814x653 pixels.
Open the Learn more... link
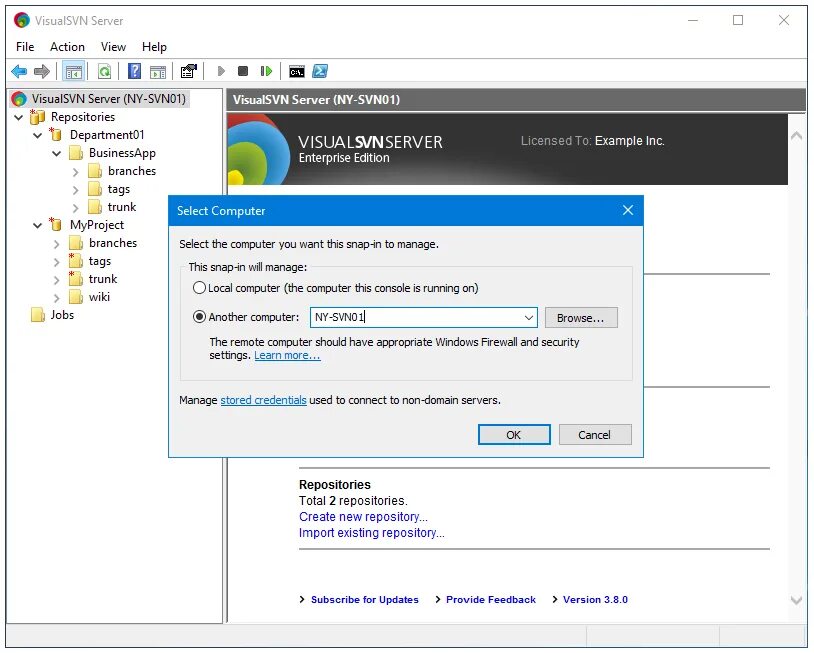[287, 356]
